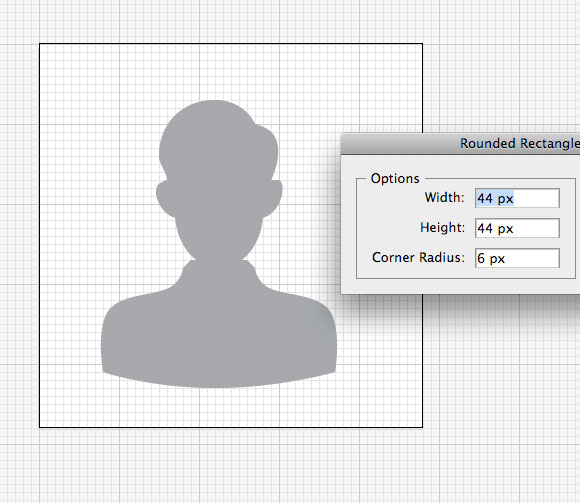Click the "Options" group heading
The width and height of the screenshot is (580, 503).
click(395, 179)
